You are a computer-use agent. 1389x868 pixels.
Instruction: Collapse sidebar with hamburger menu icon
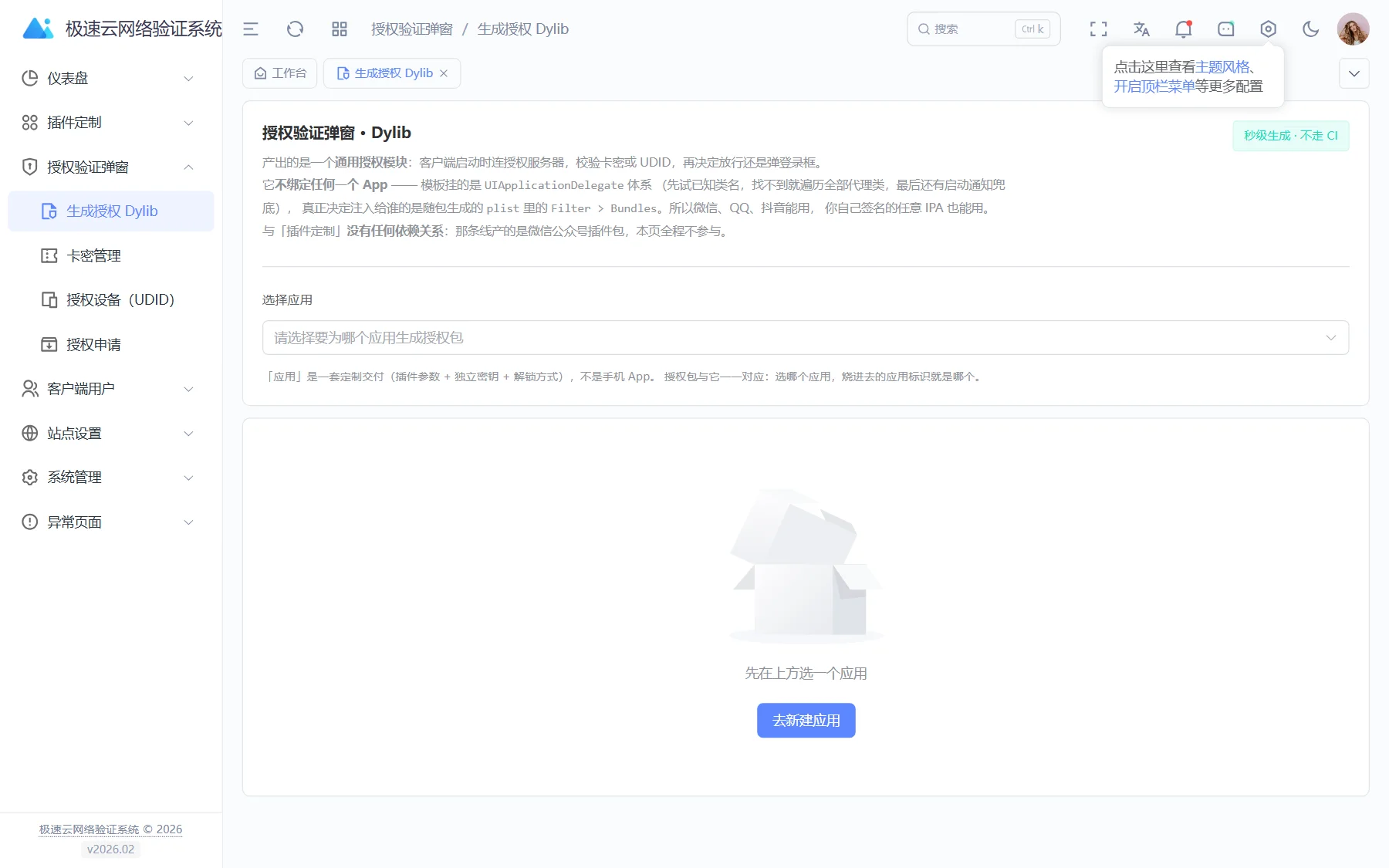pos(251,29)
